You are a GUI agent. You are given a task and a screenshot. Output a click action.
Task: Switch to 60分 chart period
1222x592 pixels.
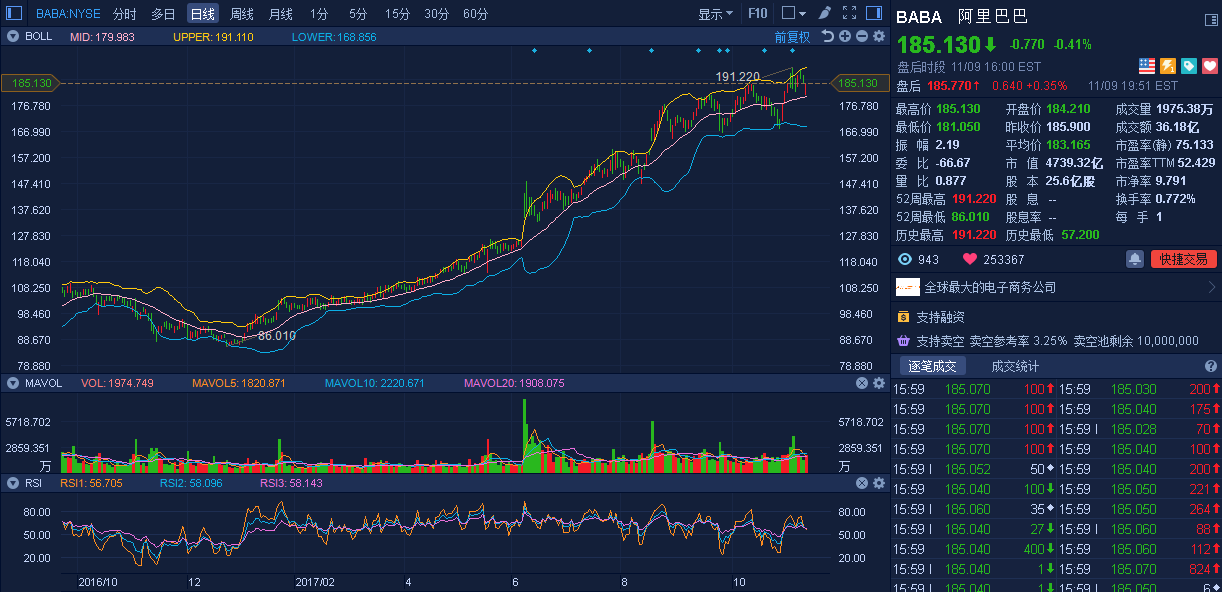click(x=475, y=14)
